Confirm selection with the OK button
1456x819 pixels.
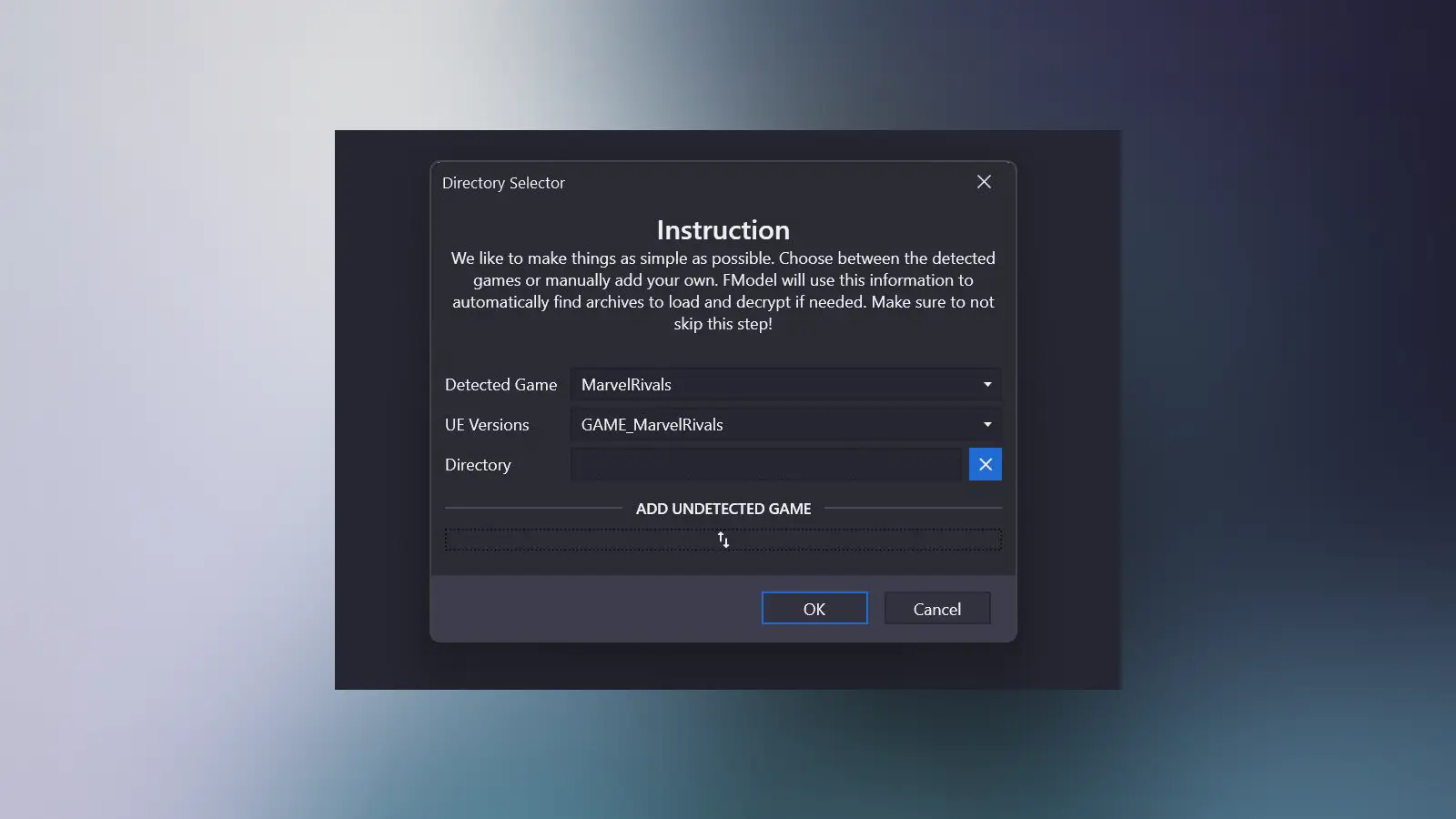click(x=814, y=608)
